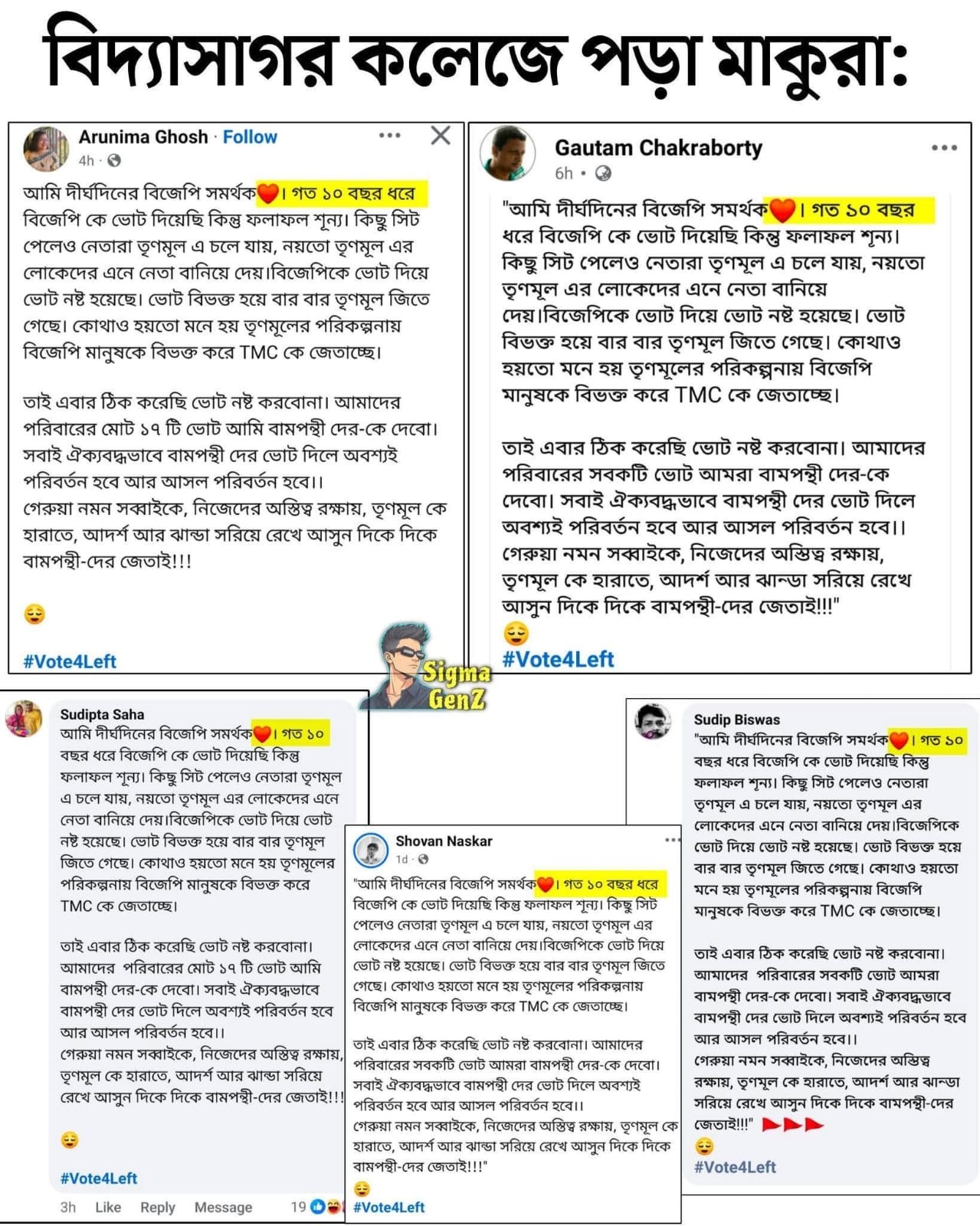Open Sudipta Saha's profile avatar
The height and width of the screenshot is (1226, 980).
[x=25, y=719]
